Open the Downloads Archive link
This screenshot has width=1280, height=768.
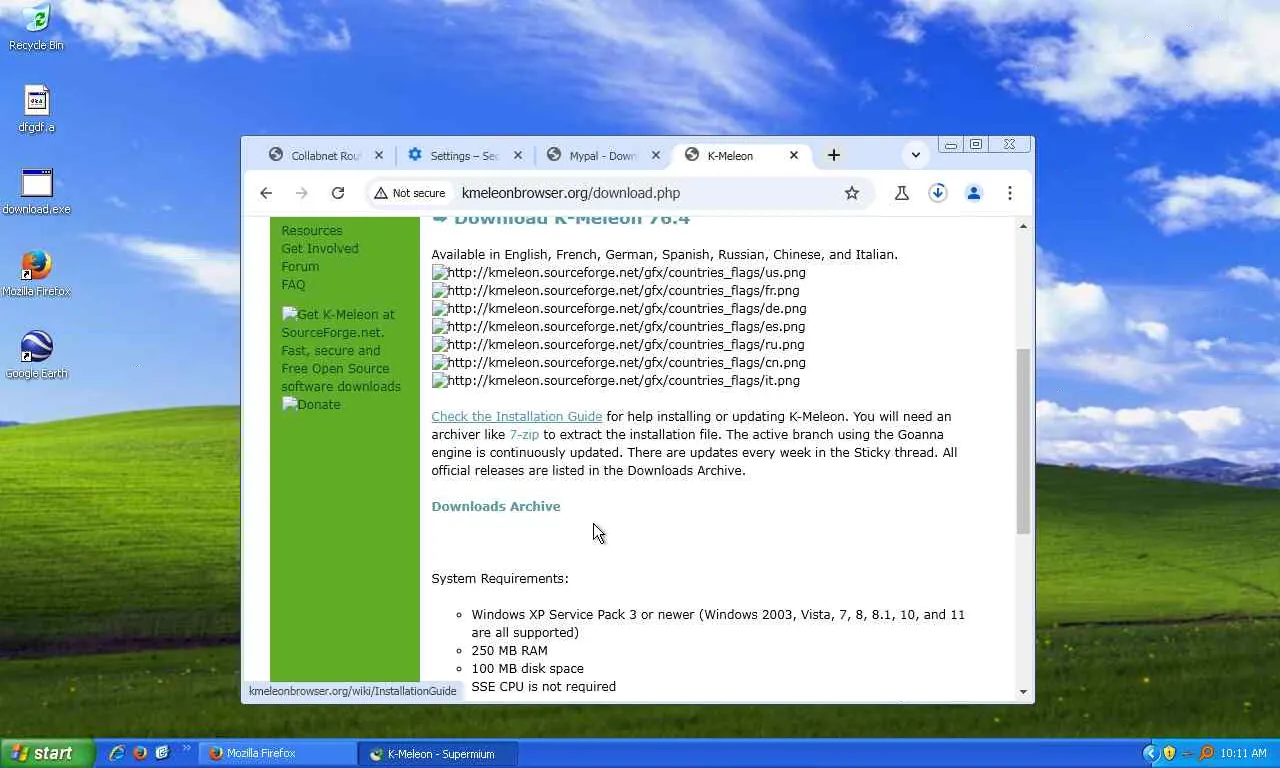[496, 507]
